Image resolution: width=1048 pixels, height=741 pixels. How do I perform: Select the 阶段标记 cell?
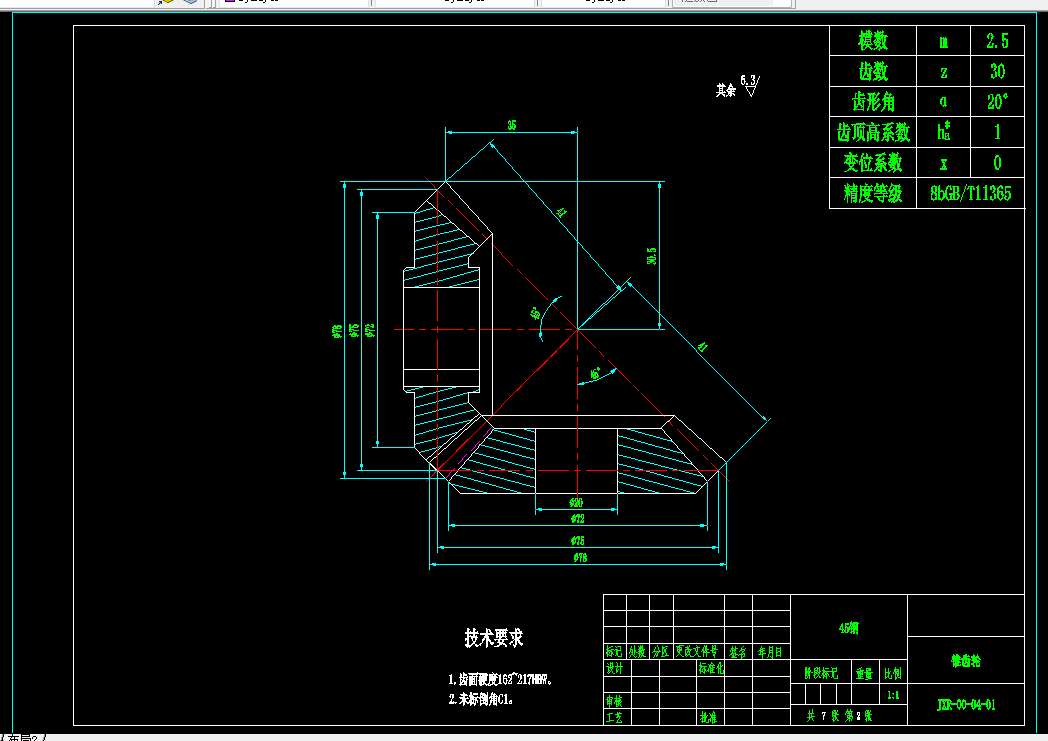(821, 674)
